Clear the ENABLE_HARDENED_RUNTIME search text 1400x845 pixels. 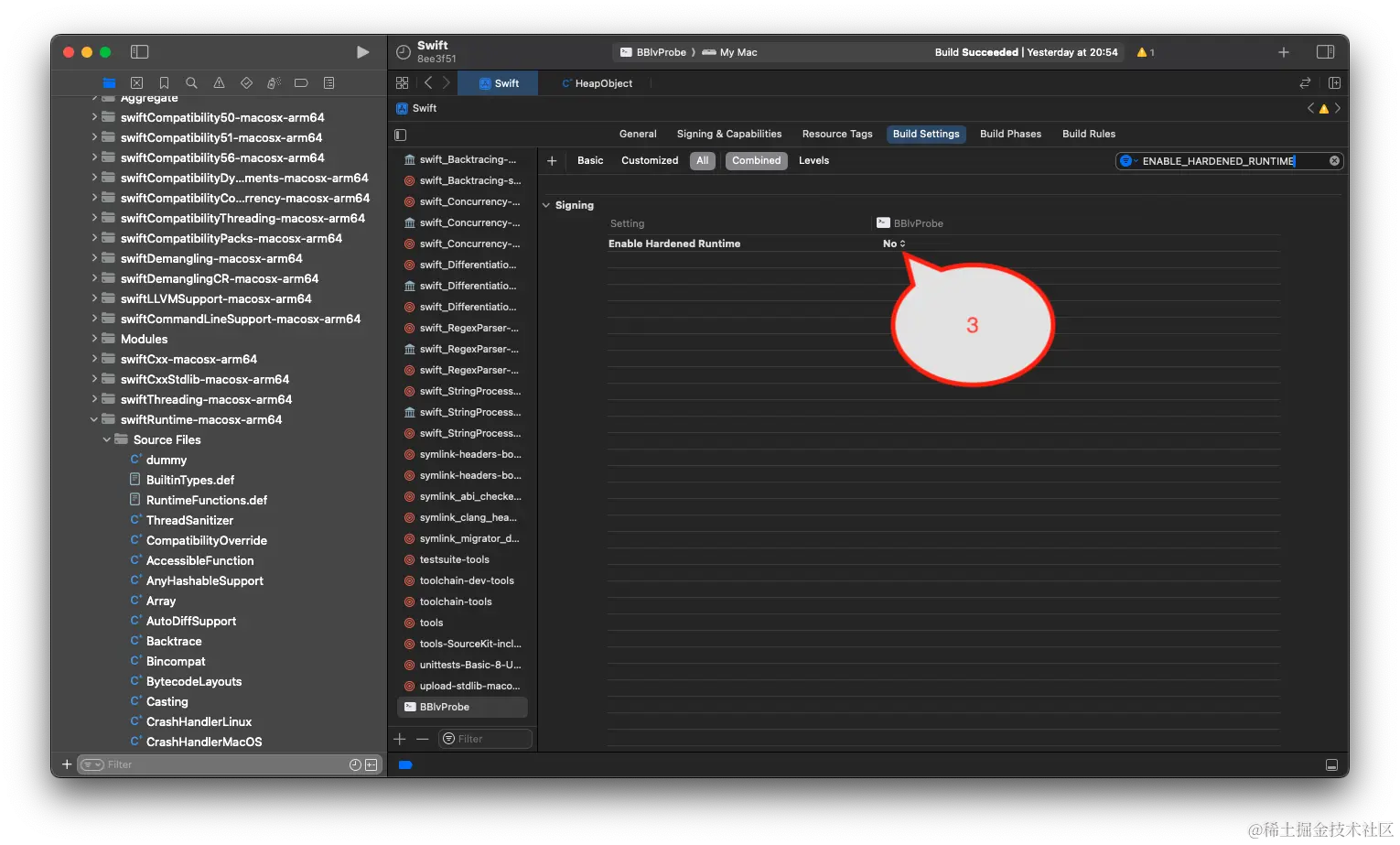[x=1334, y=161]
